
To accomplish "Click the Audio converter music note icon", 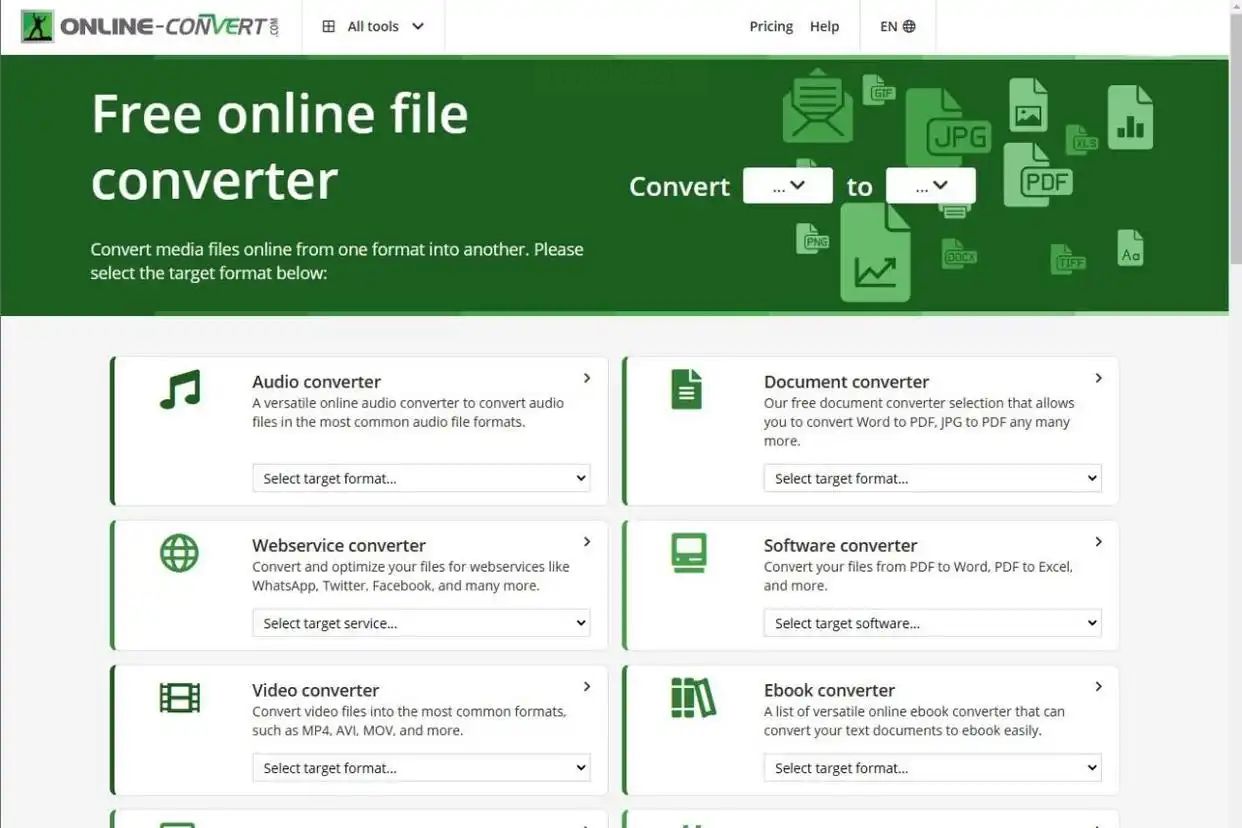I will 180,389.
